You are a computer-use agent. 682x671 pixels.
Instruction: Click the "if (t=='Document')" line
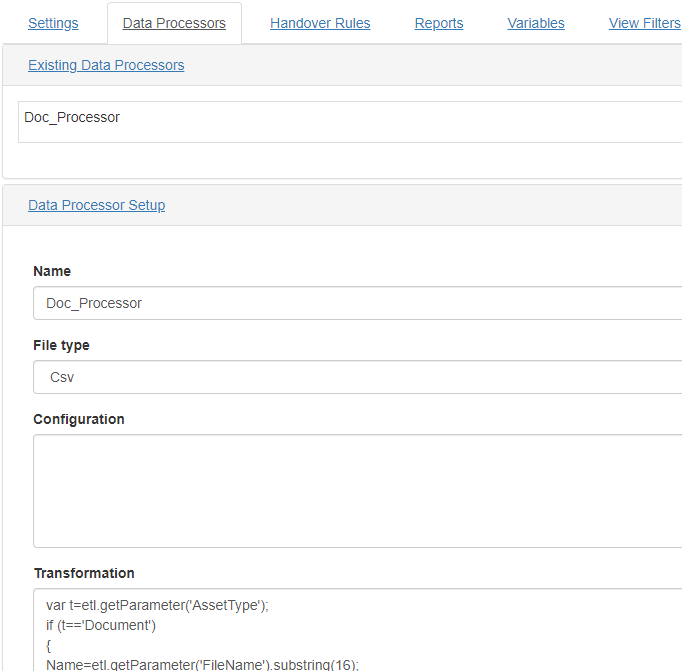click(101, 625)
